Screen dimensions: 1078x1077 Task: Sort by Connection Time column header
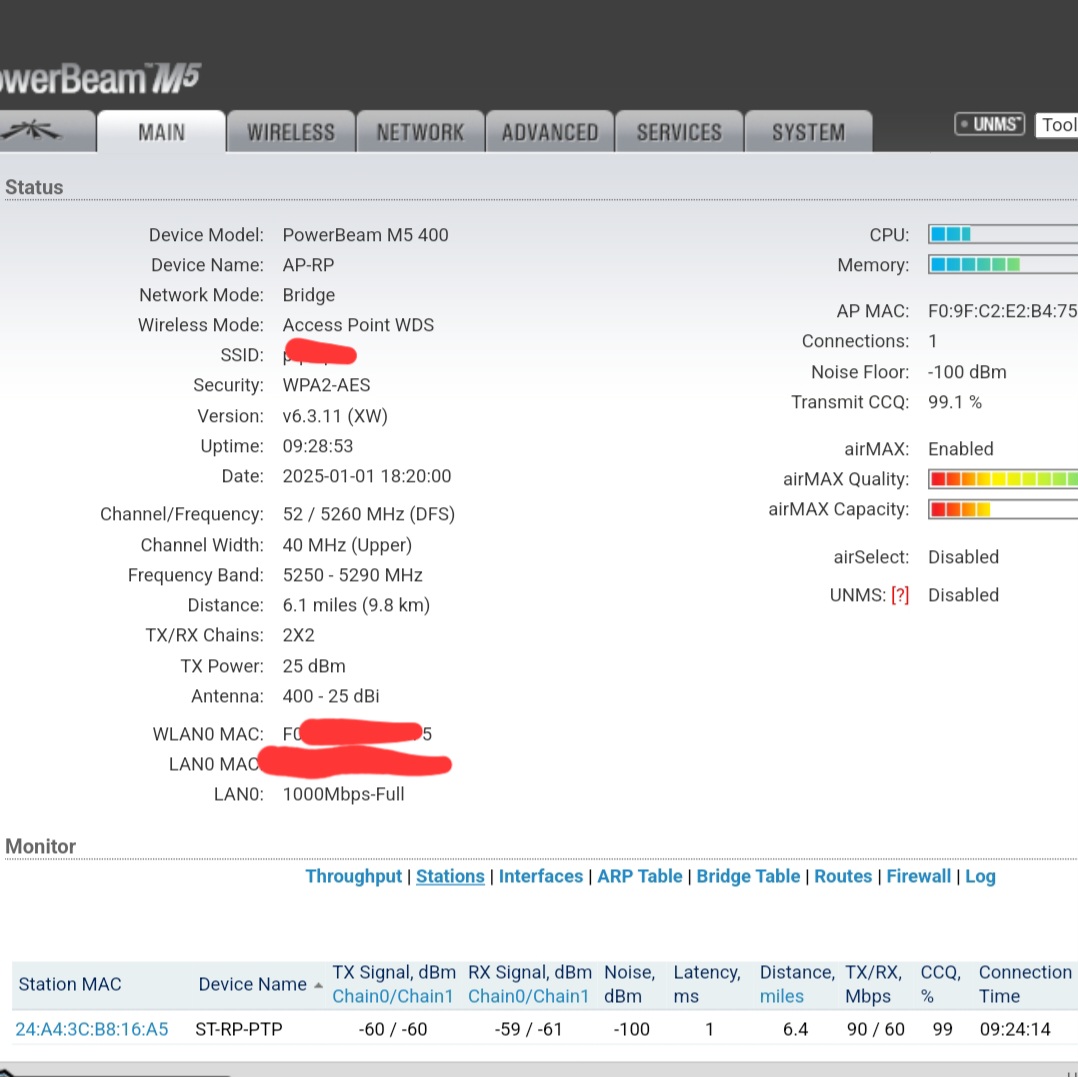1025,984
